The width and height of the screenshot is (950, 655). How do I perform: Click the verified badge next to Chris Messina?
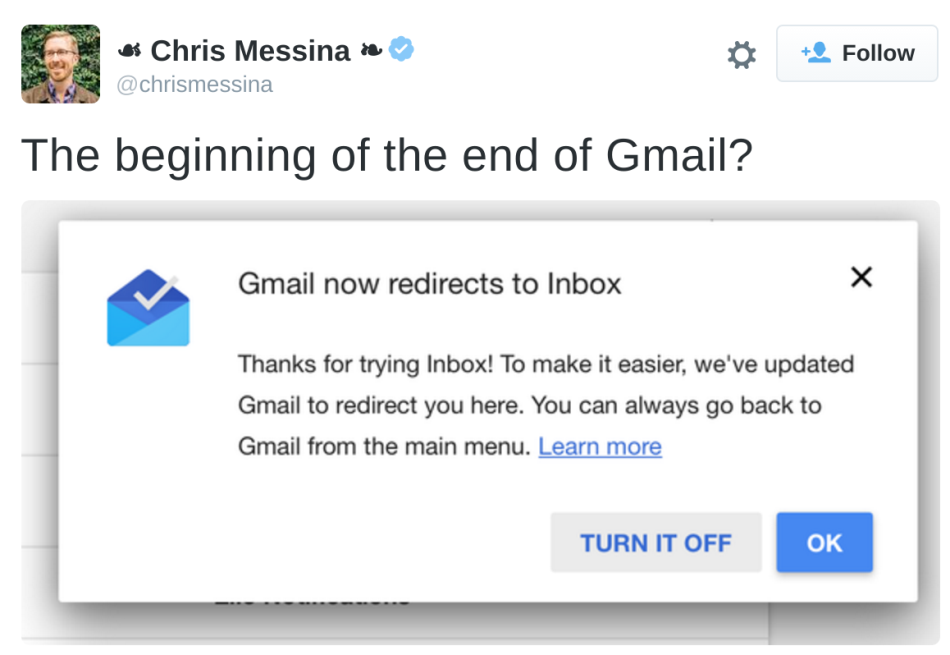[399, 48]
